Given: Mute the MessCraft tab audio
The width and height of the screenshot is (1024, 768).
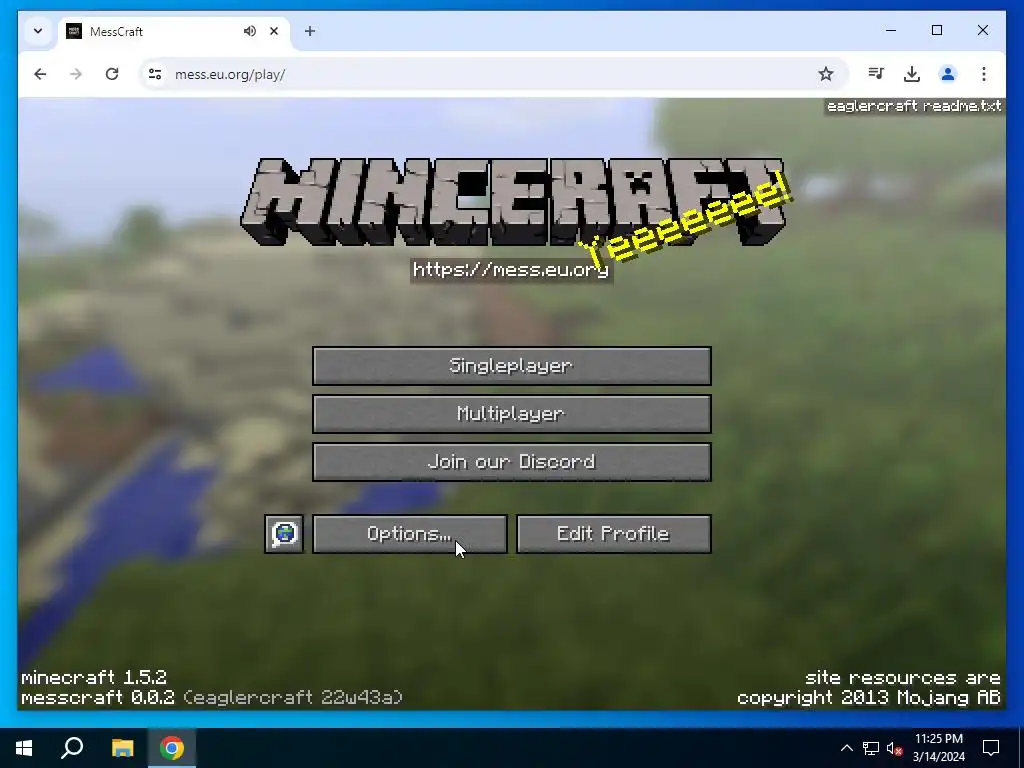Looking at the screenshot, I should 249,31.
